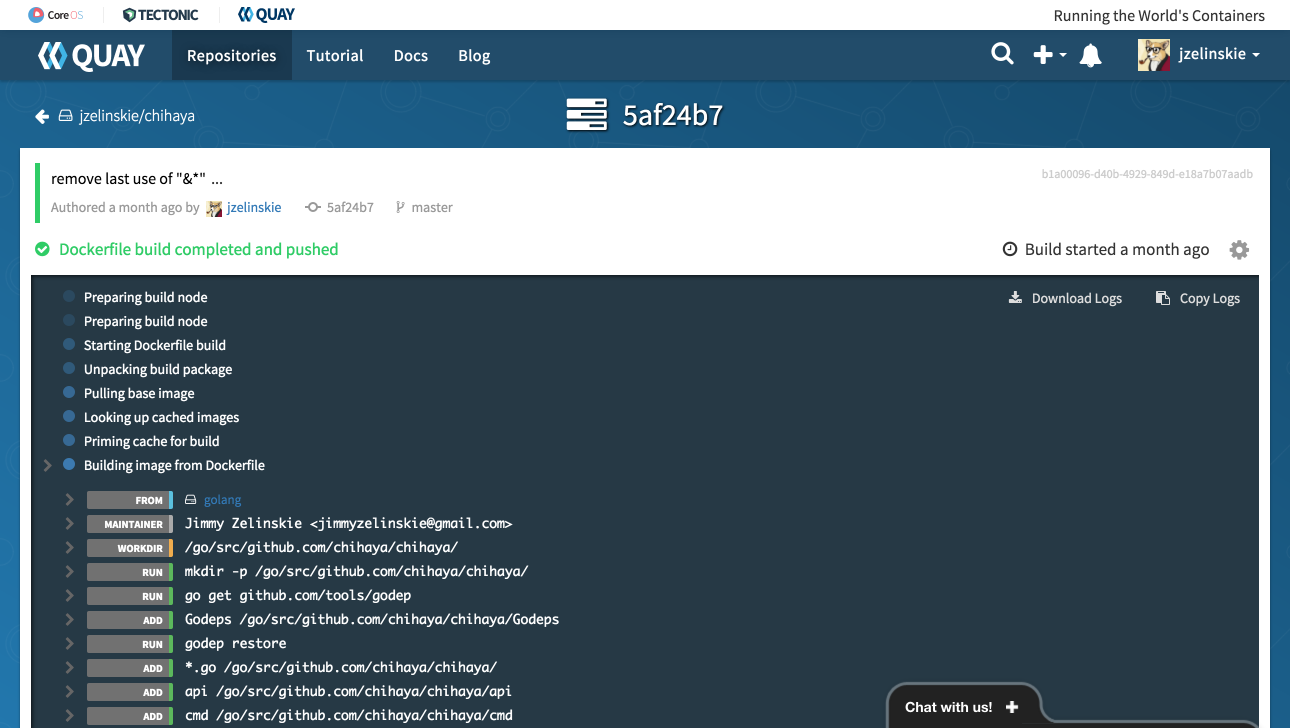Select the Pulling base image text
1290x728 pixels.
pyautogui.click(x=139, y=393)
